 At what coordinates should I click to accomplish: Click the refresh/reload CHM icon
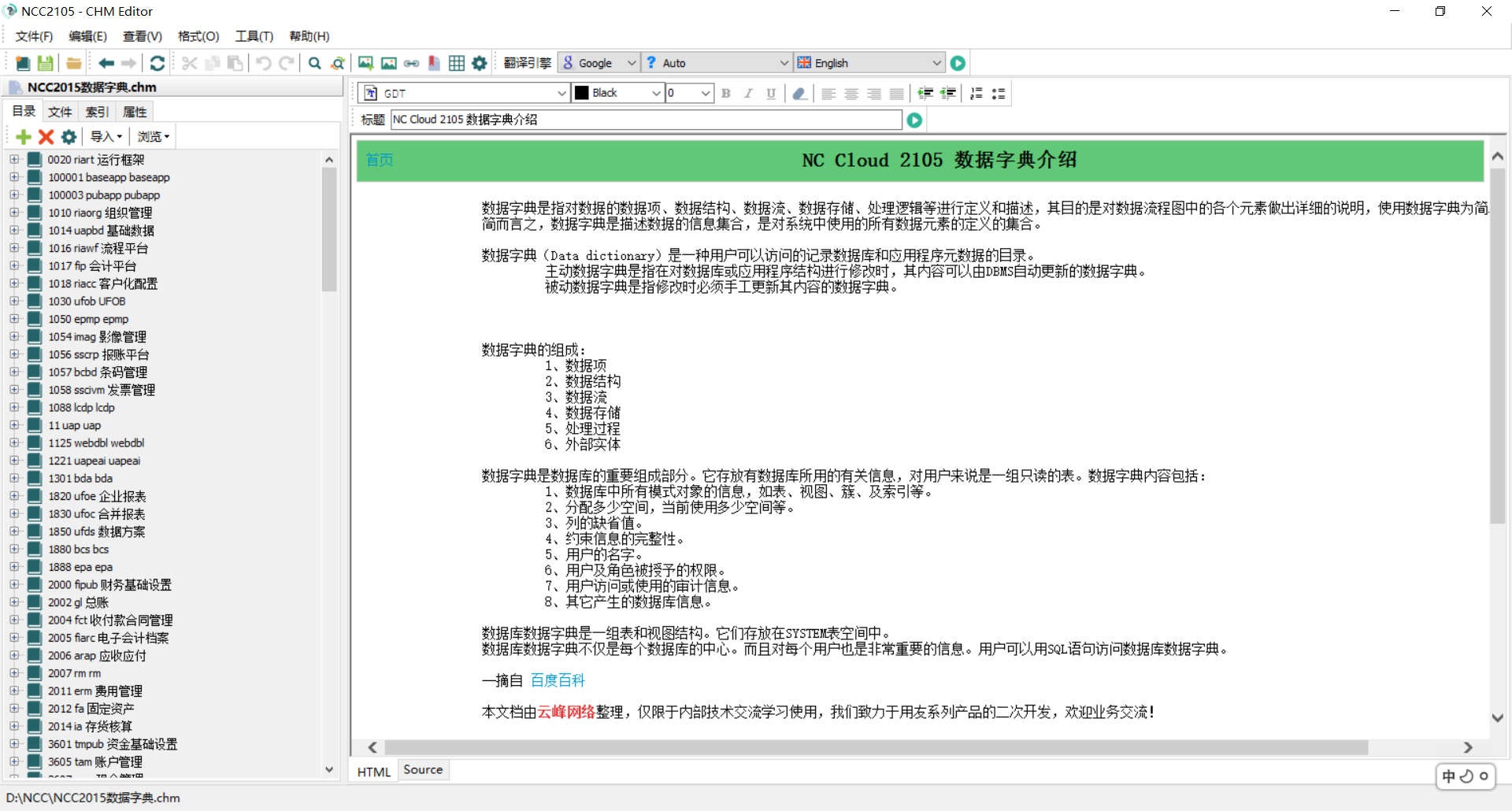point(157,63)
